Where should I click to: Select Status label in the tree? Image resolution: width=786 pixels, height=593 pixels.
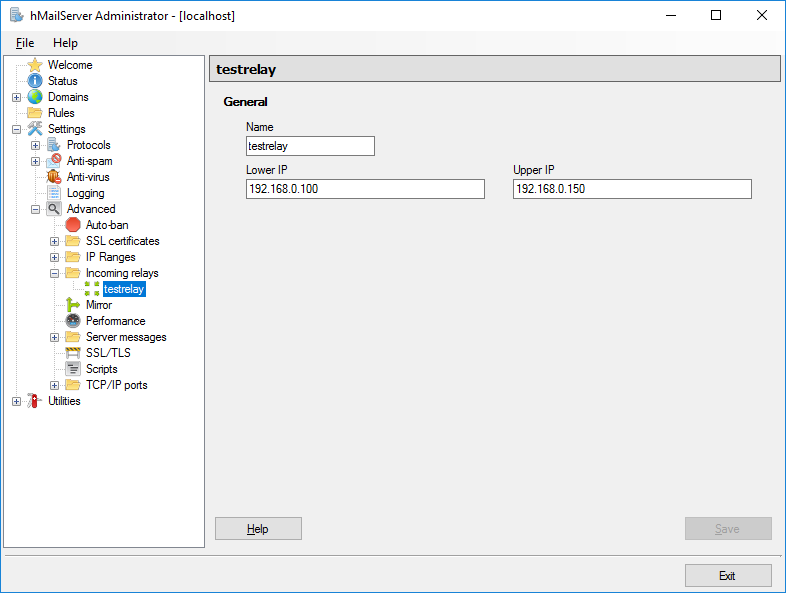pos(63,81)
